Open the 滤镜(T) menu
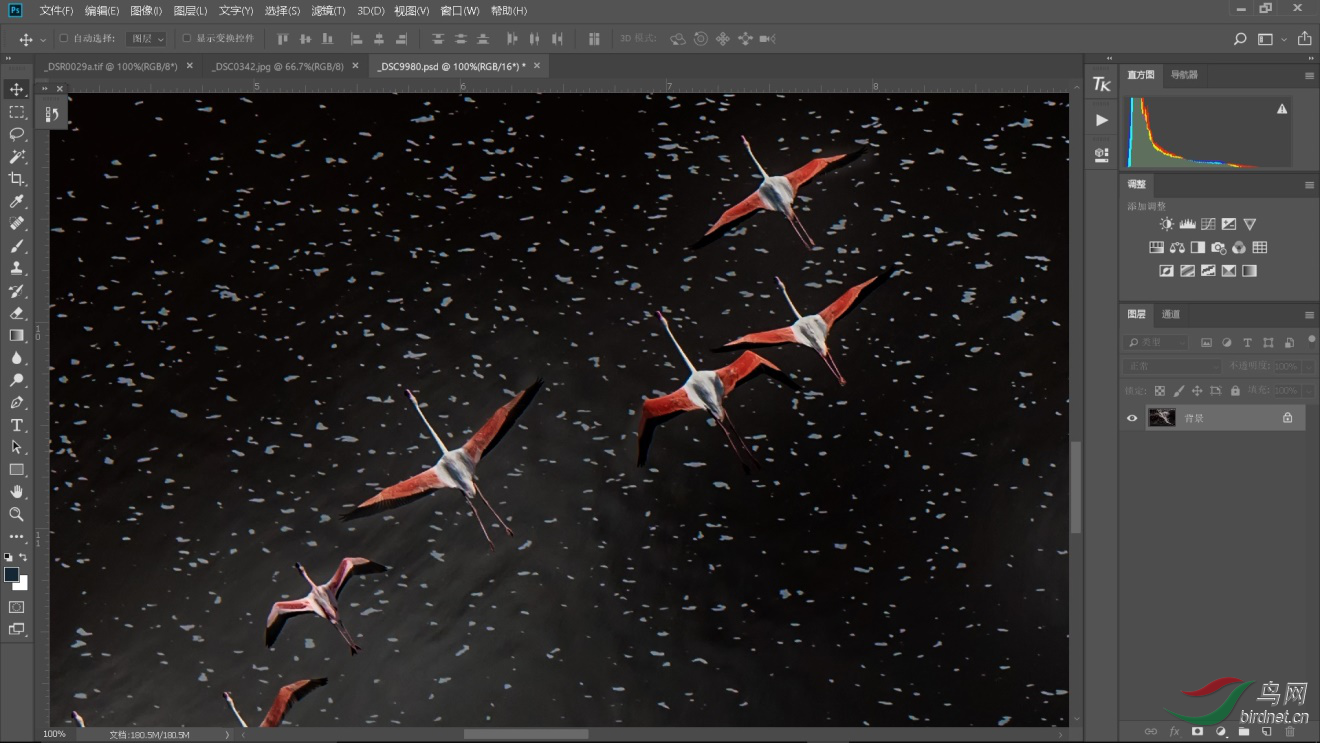Viewport: 1320px width, 743px height. tap(328, 11)
